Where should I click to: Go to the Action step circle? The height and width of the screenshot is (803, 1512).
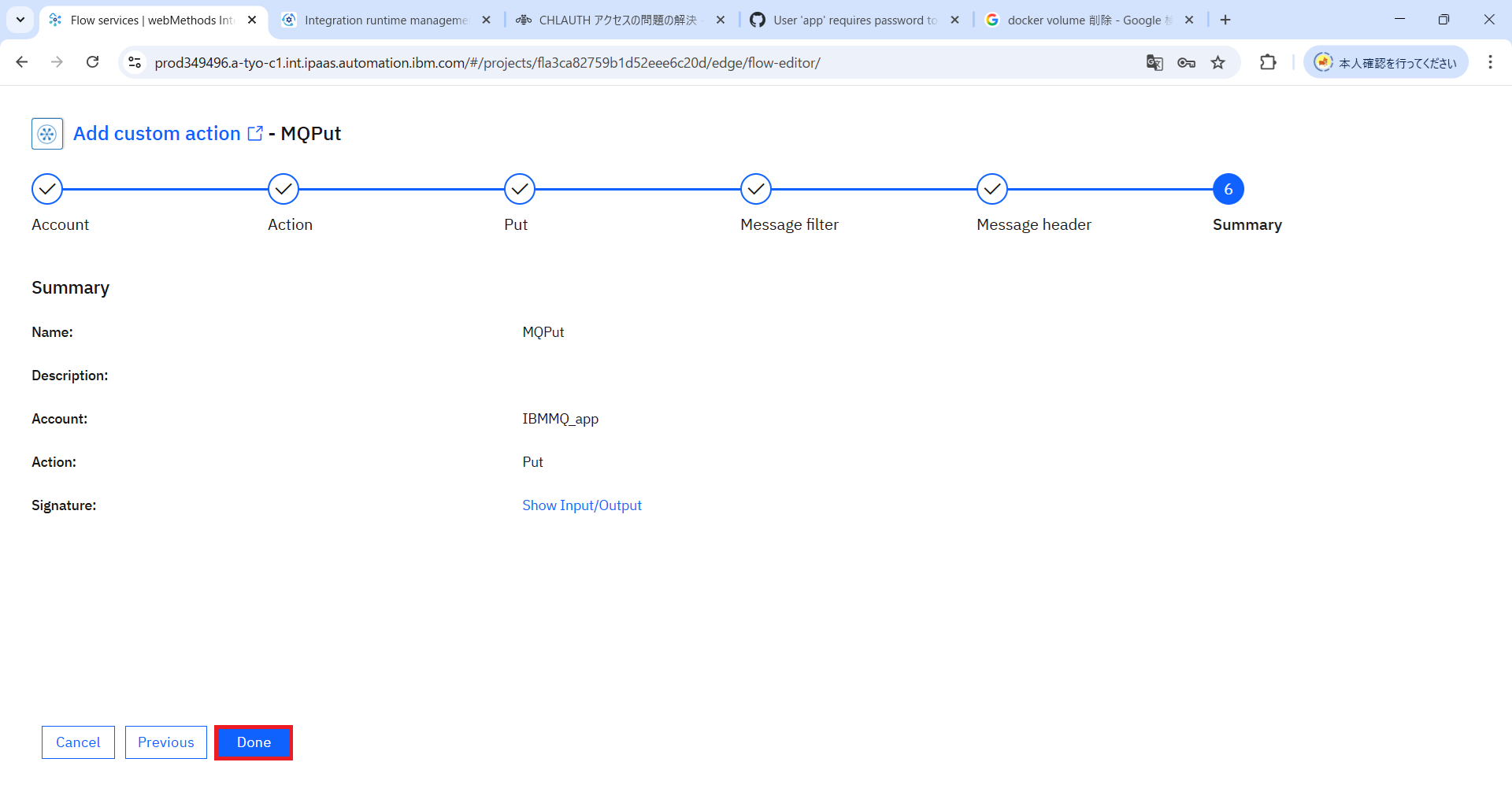283,189
